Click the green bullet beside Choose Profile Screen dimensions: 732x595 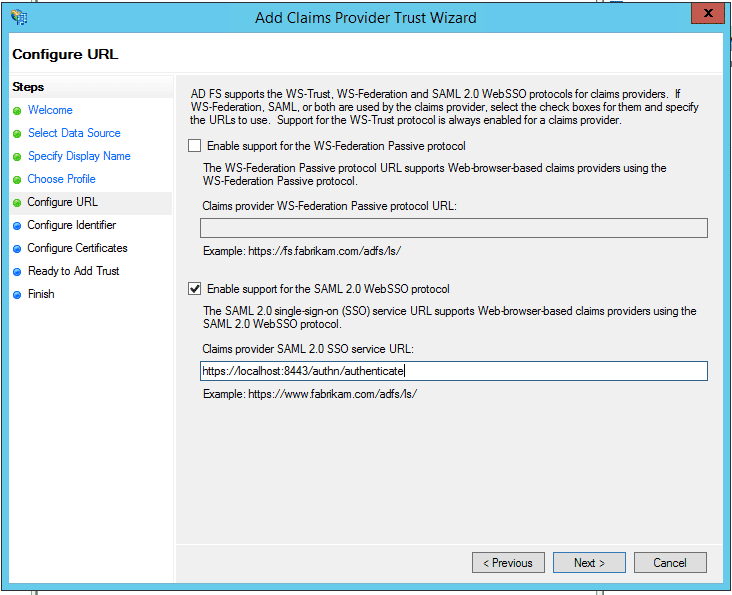click(17, 180)
